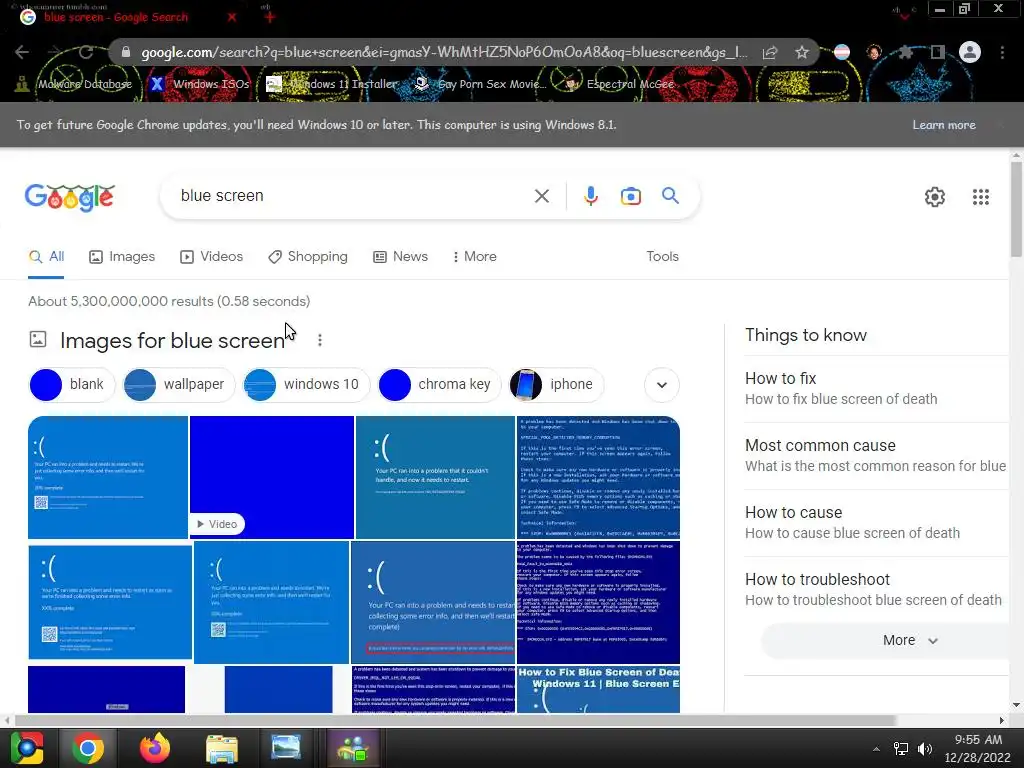Expand more image filter chips

click(662, 385)
